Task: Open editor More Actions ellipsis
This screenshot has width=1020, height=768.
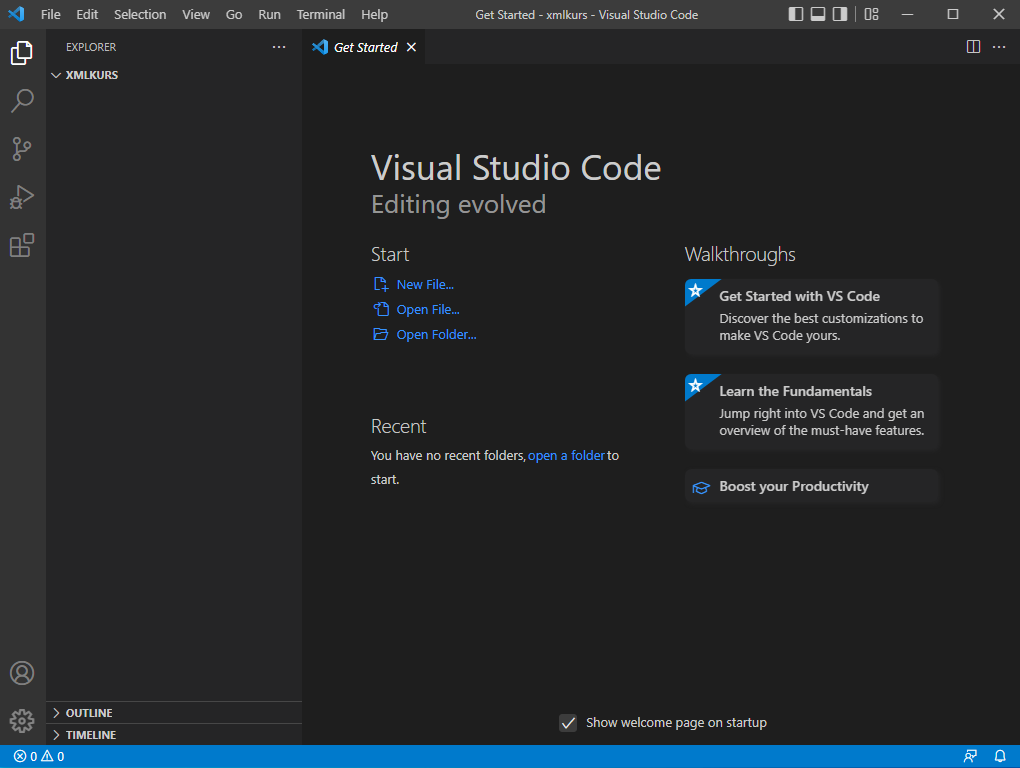Action: coord(999,47)
